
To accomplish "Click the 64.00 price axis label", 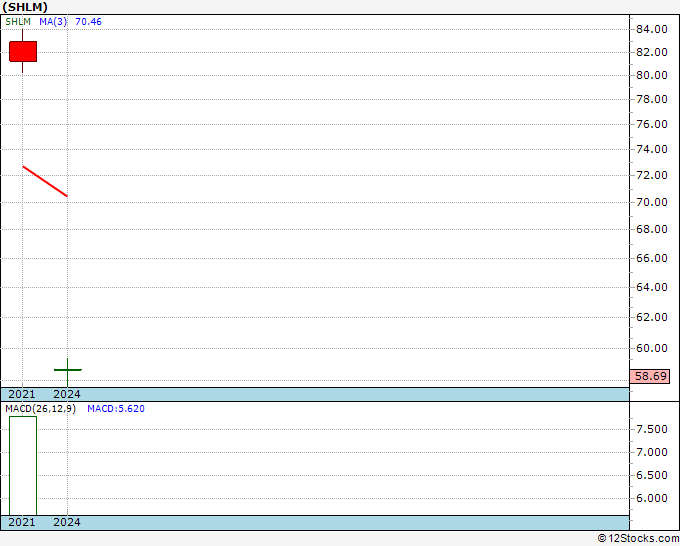I will pos(651,288).
